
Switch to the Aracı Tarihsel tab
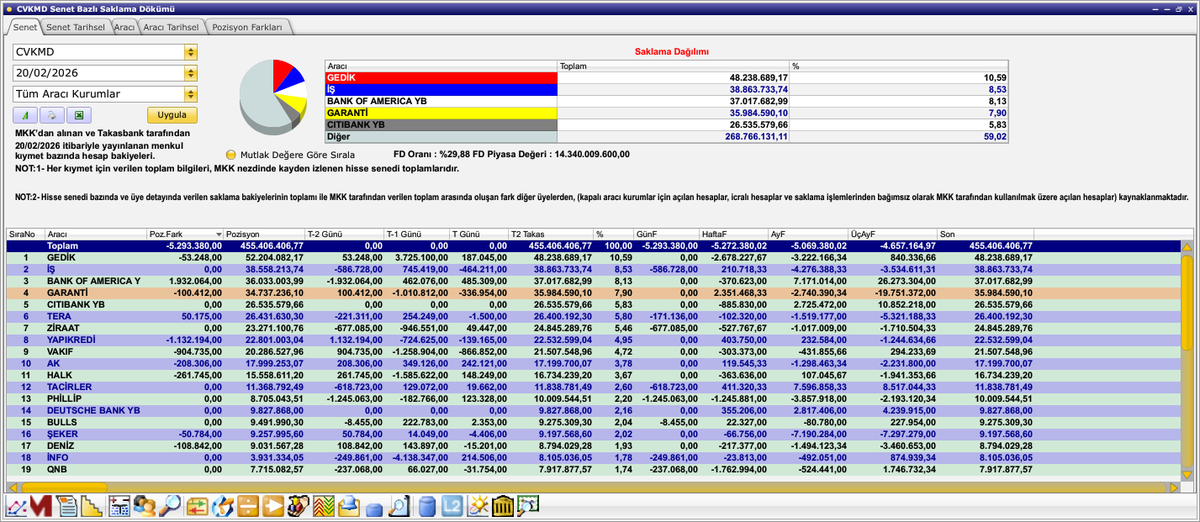click(x=172, y=27)
